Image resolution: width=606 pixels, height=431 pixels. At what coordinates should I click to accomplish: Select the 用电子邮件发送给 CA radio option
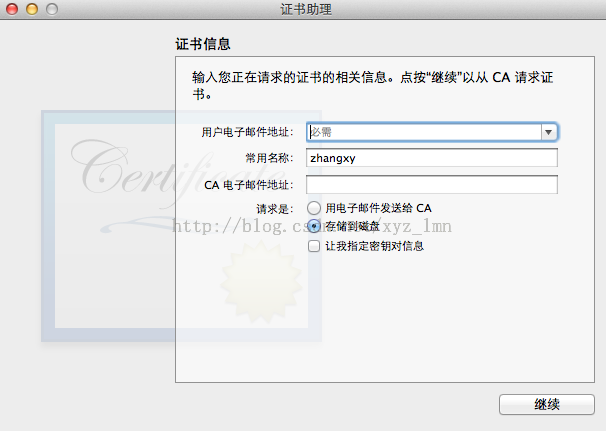pyautogui.click(x=314, y=208)
